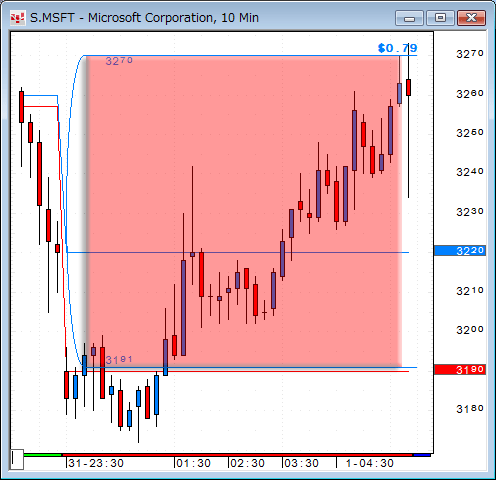Click the green segment of bottom session bar

[43, 455]
